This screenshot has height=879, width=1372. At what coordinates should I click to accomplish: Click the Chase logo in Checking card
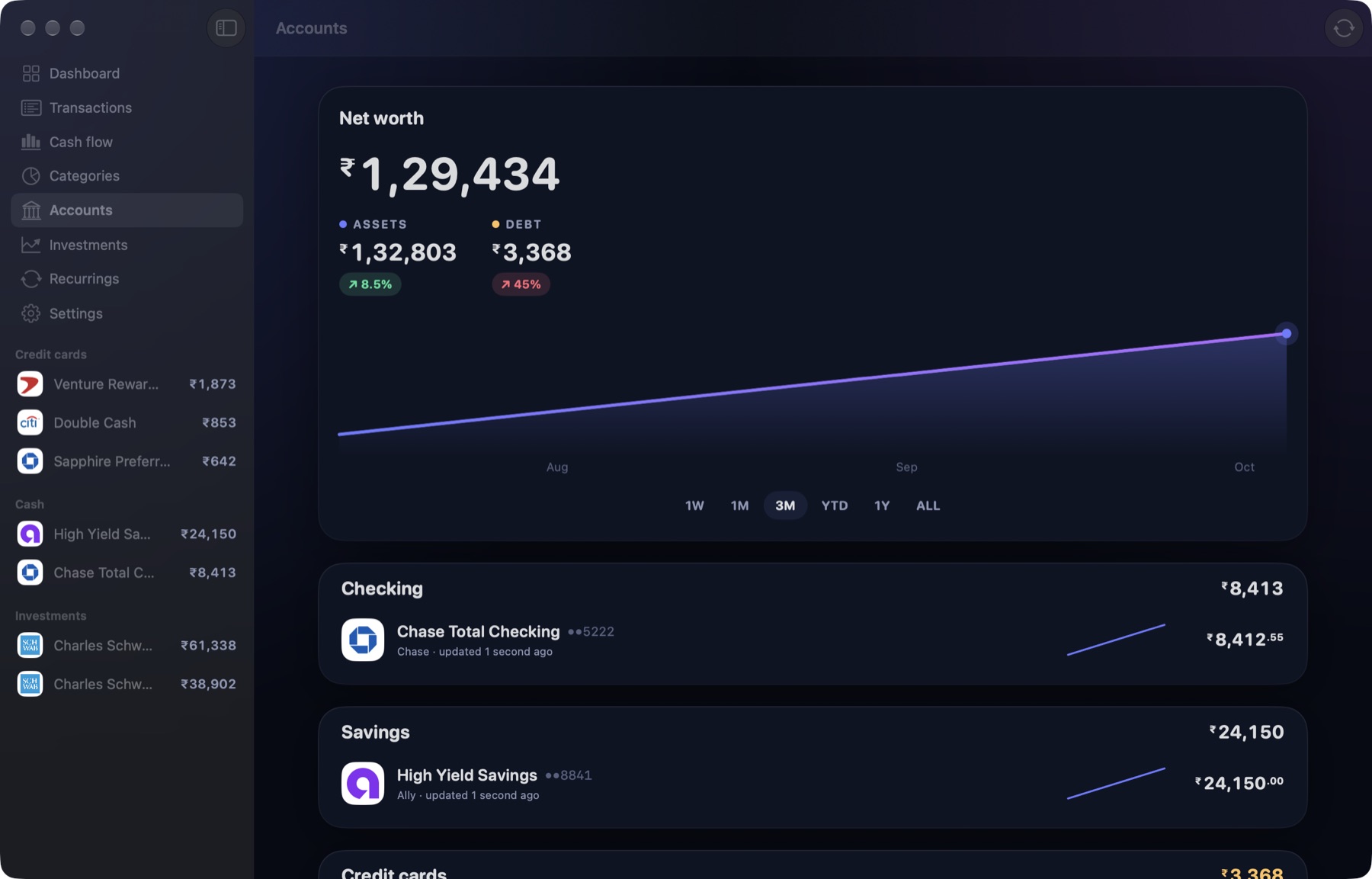[363, 640]
